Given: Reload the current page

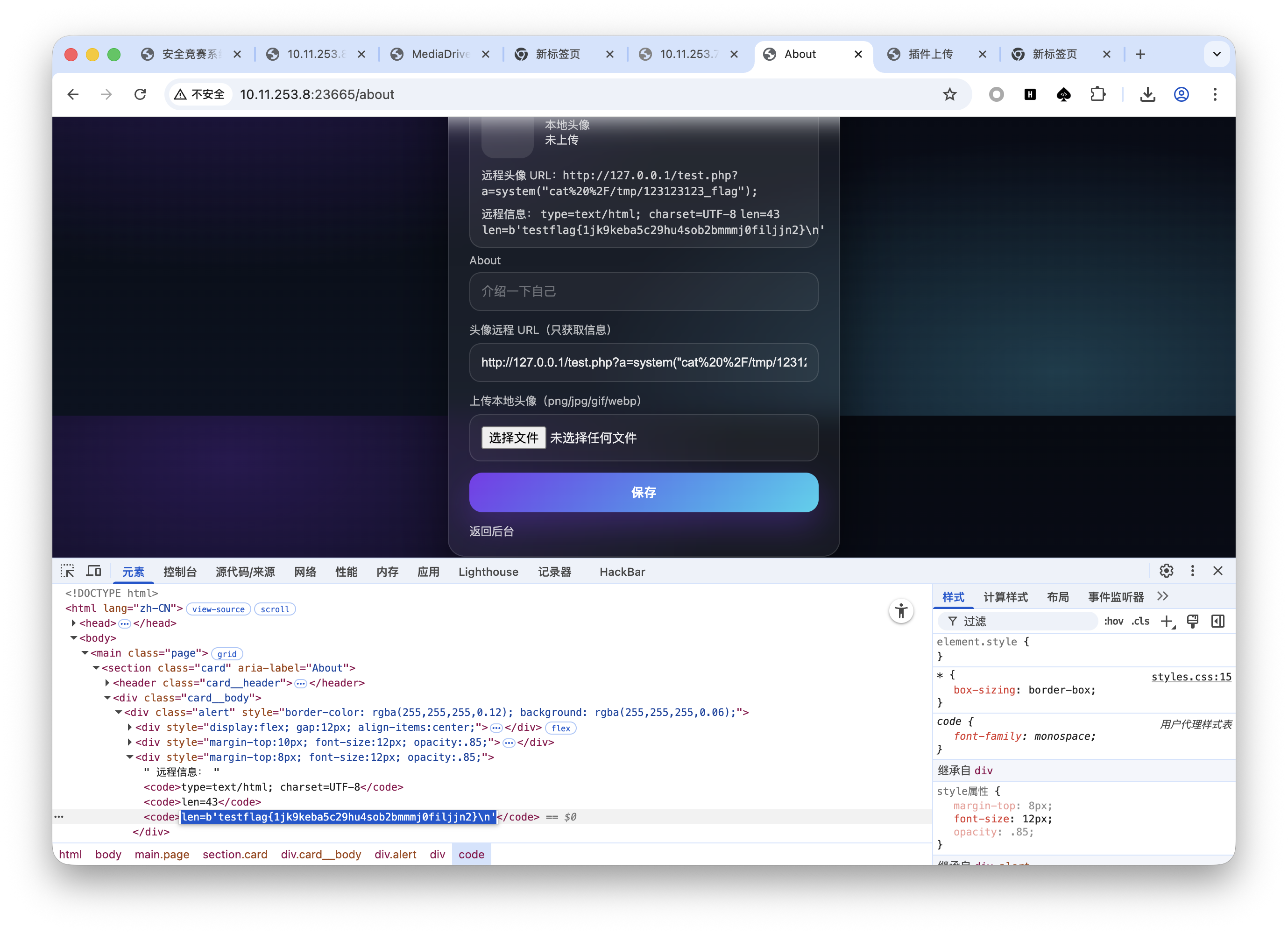Looking at the screenshot, I should click(140, 95).
